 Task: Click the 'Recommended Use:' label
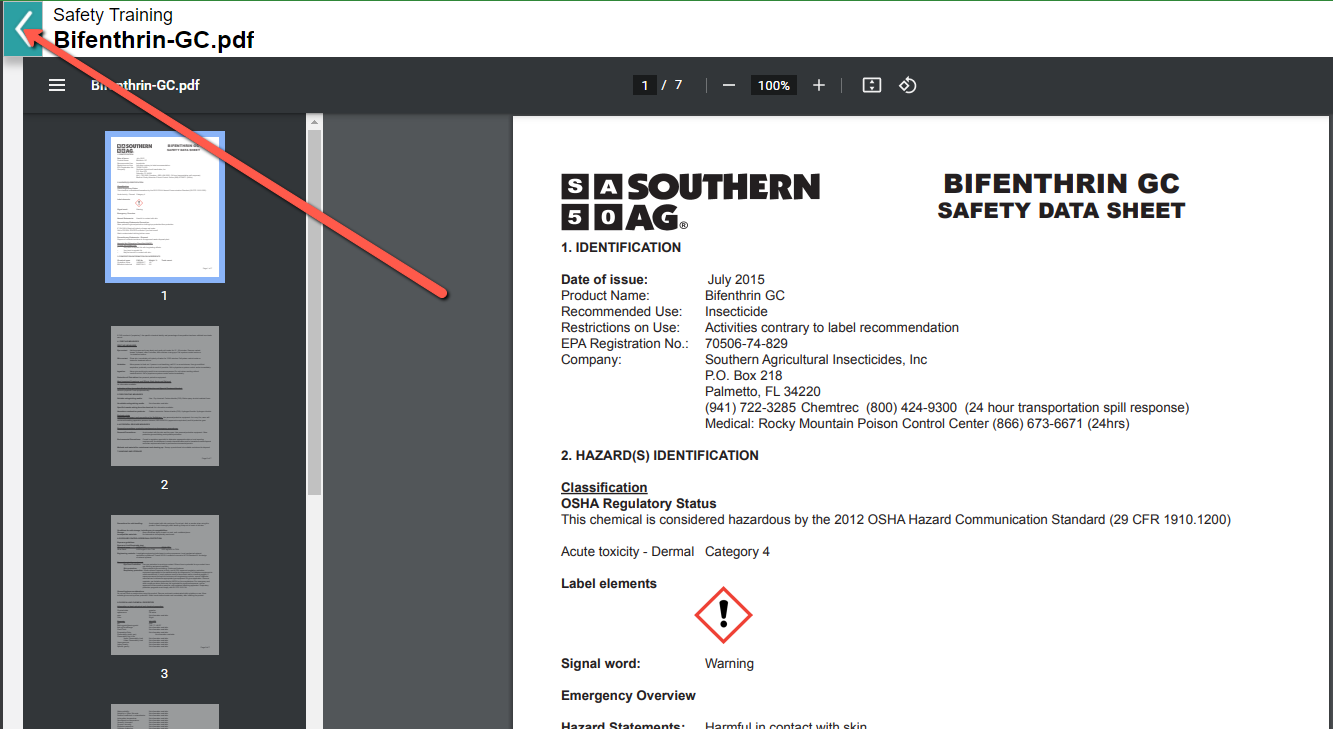(621, 311)
